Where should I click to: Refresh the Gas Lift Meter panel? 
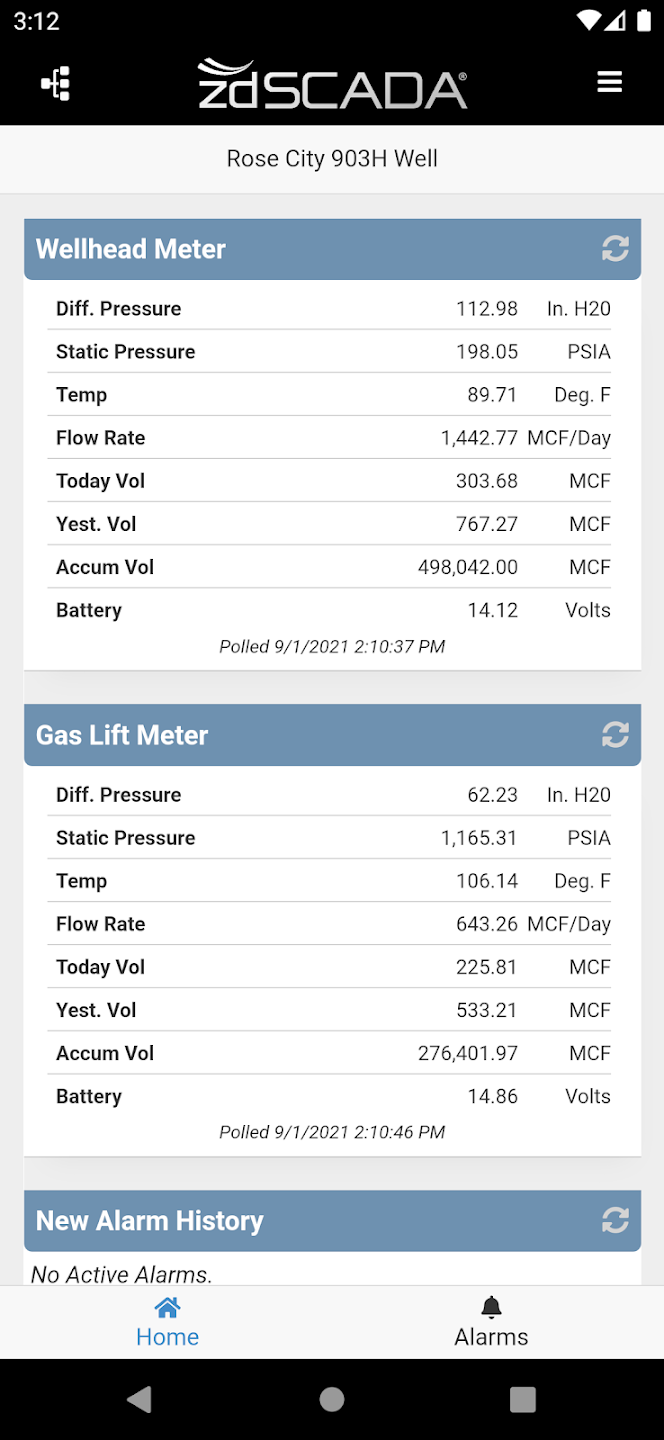(x=615, y=735)
